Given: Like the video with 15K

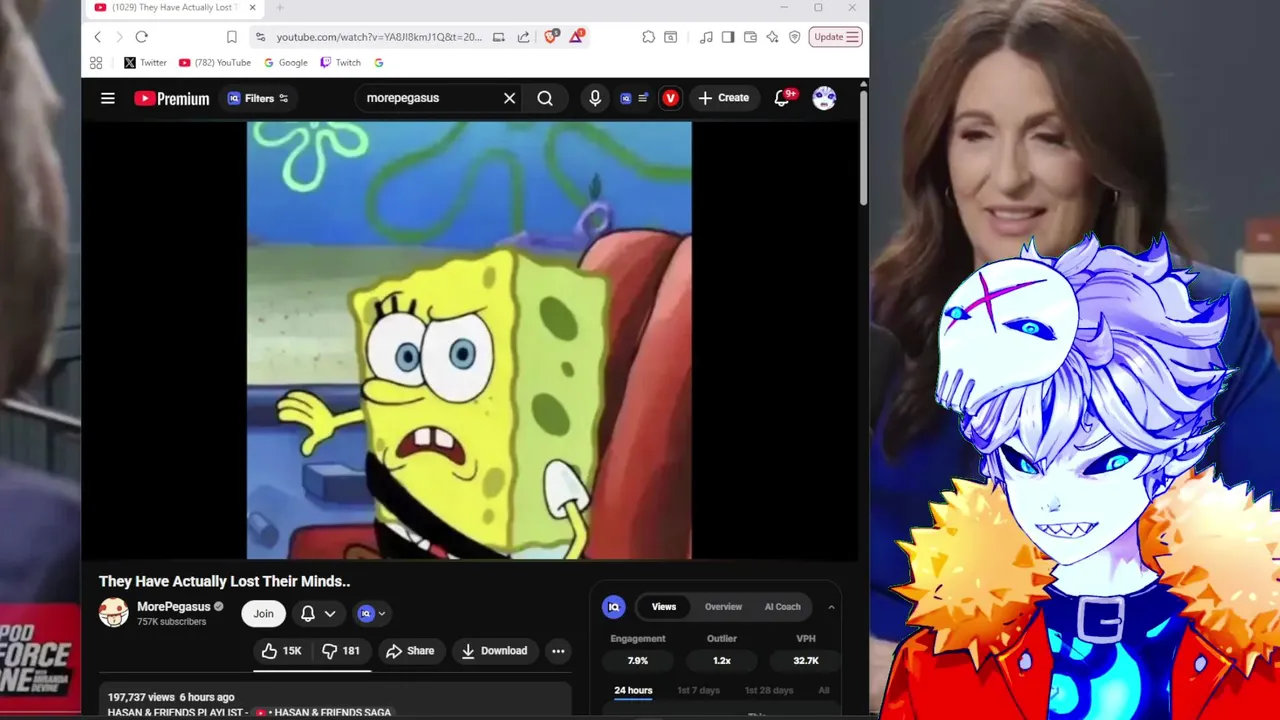Looking at the screenshot, I should point(281,651).
